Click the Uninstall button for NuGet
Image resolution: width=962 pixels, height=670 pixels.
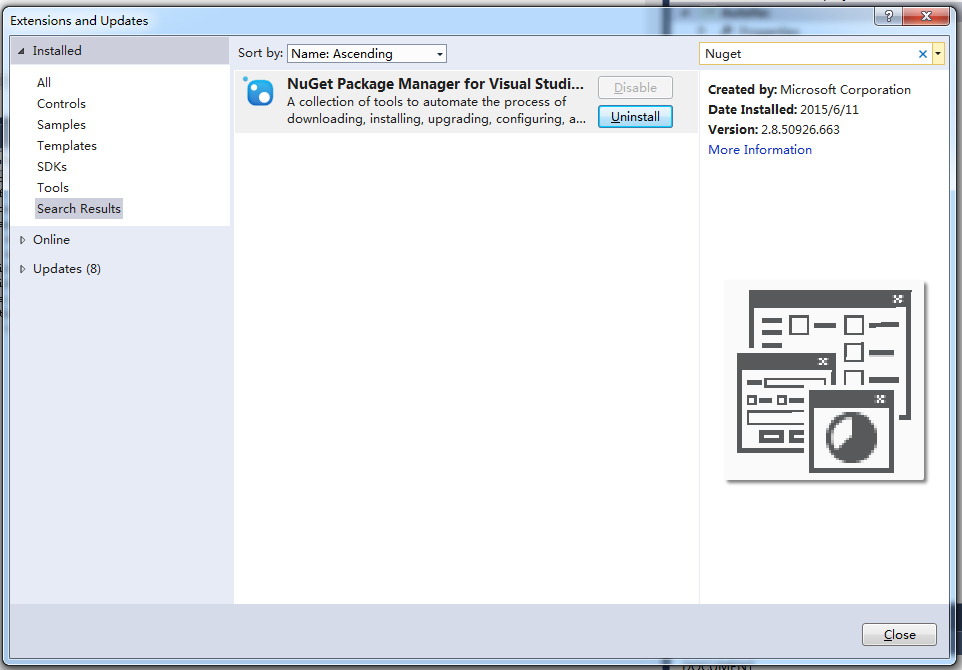coord(635,117)
